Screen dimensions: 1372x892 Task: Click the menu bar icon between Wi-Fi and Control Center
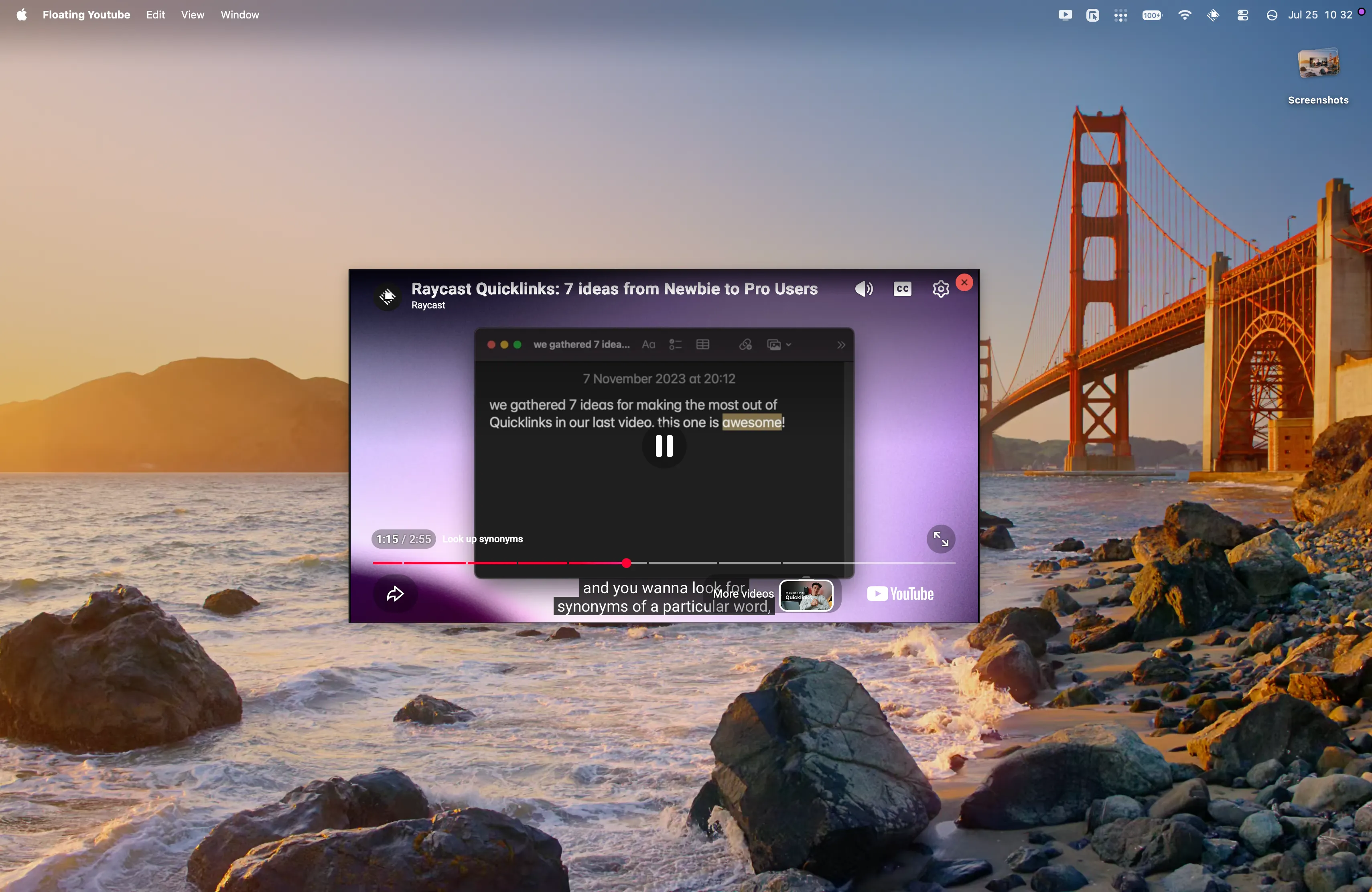1213,15
